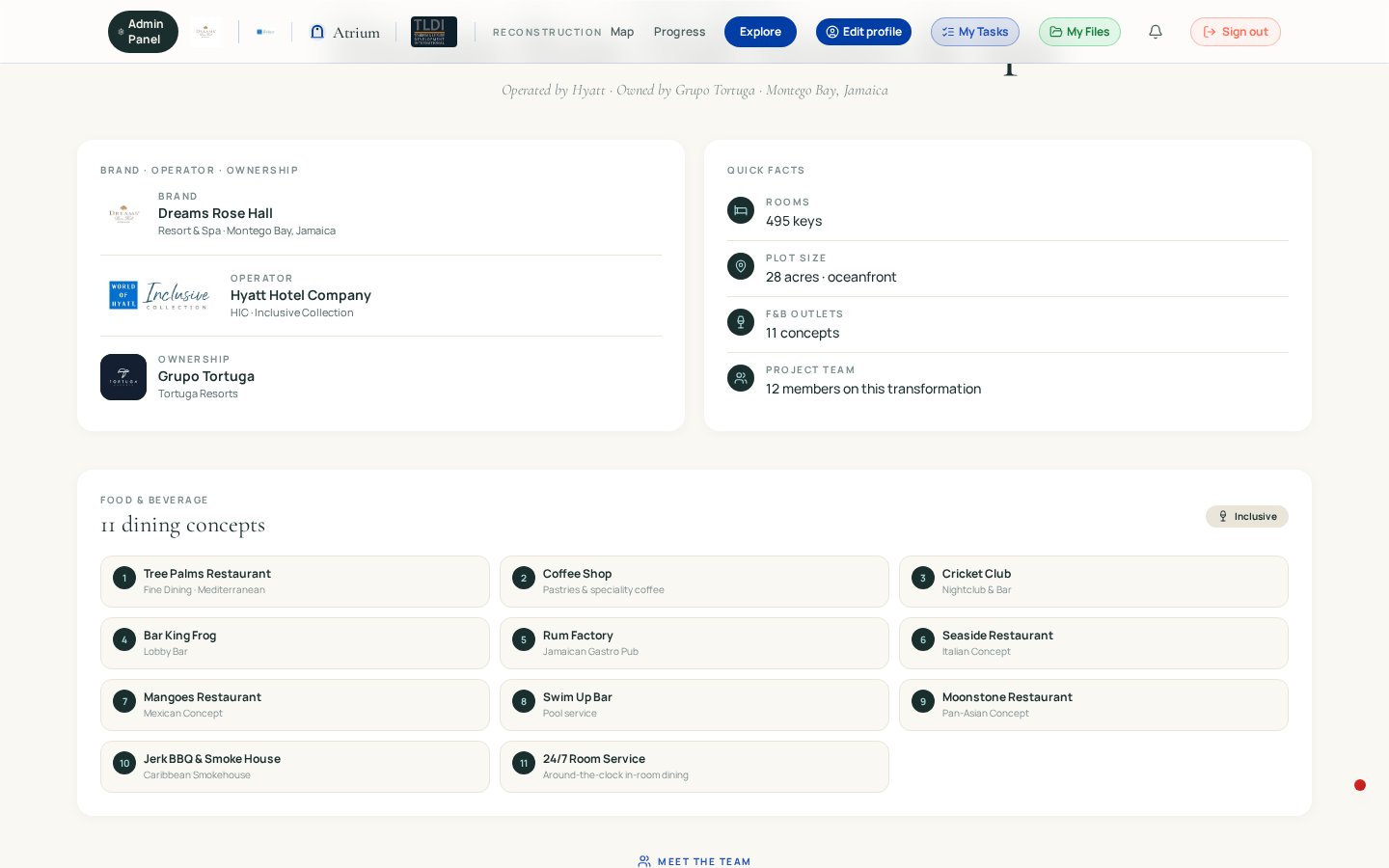The width and height of the screenshot is (1389, 868).
Task: Click the Rooms bed icon
Action: pos(741,210)
